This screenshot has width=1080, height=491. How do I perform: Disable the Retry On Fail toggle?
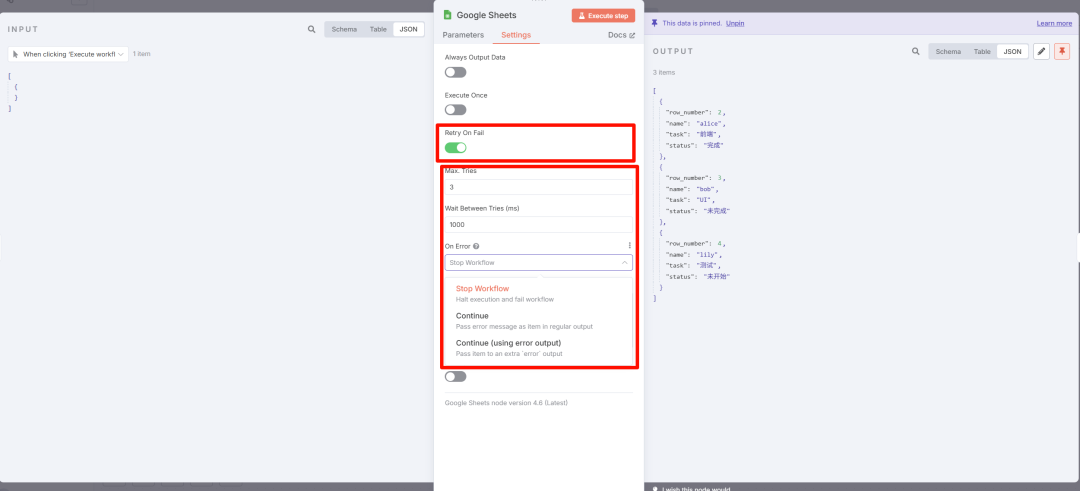coord(455,148)
